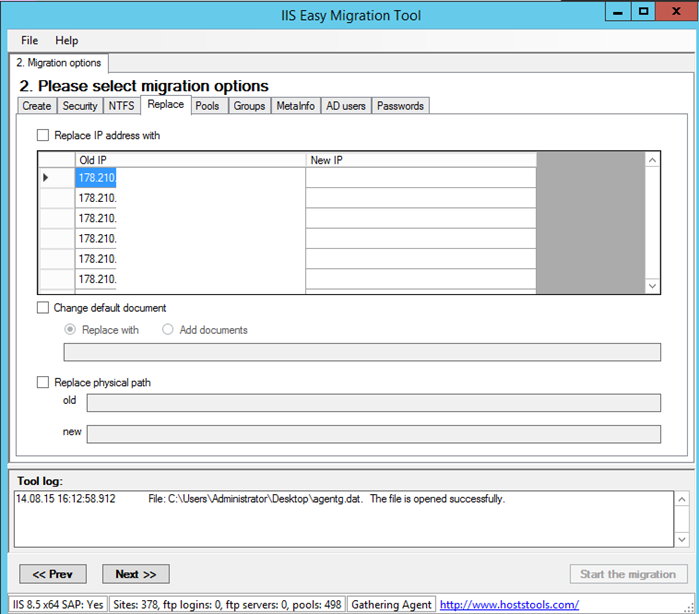Minimize the IIS Easy Migration Tool window

(618, 12)
